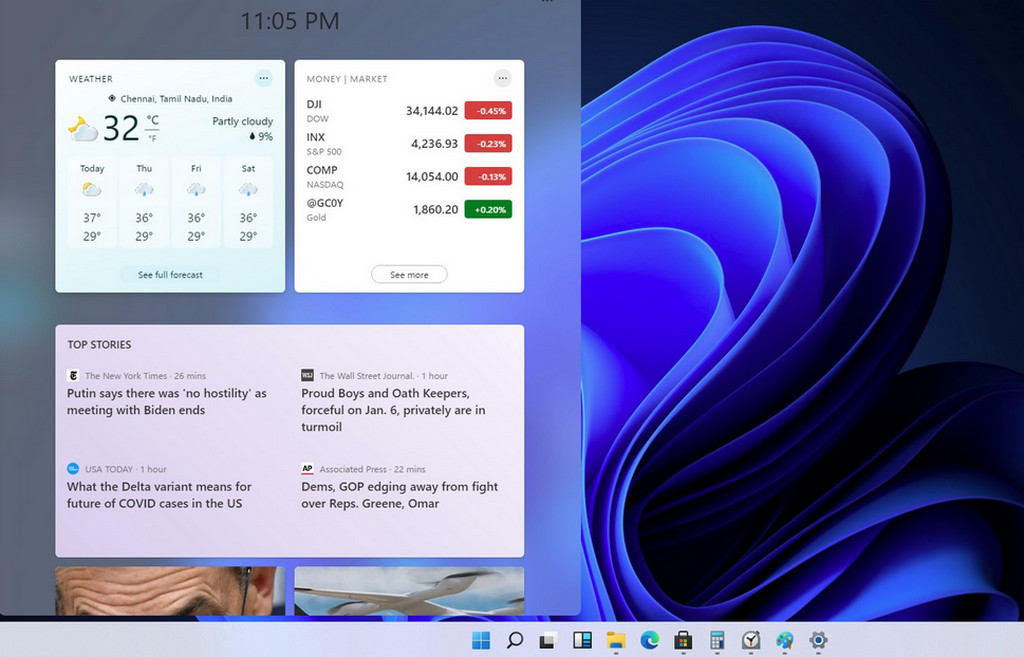Open Task View from taskbar
Viewport: 1024px width, 657px height.
(x=548, y=640)
